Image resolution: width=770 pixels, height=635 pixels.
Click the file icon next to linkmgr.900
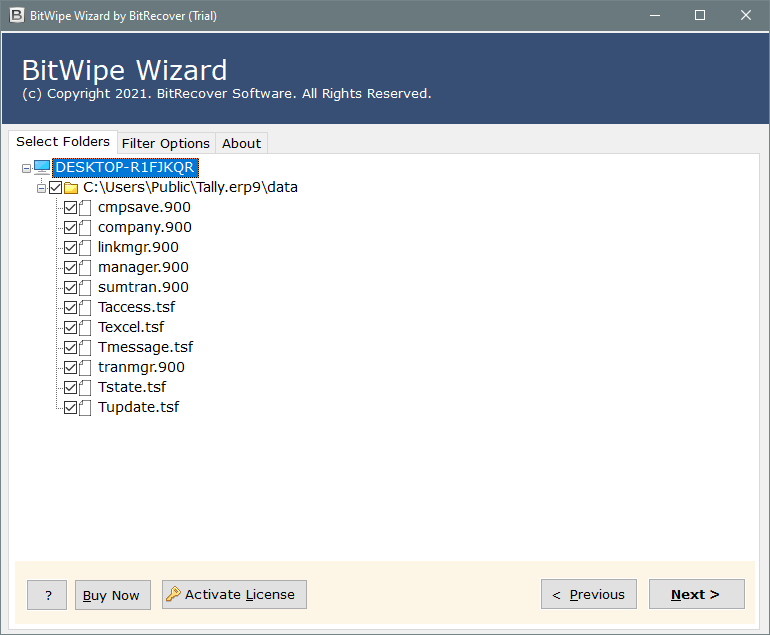pyautogui.click(x=85, y=248)
